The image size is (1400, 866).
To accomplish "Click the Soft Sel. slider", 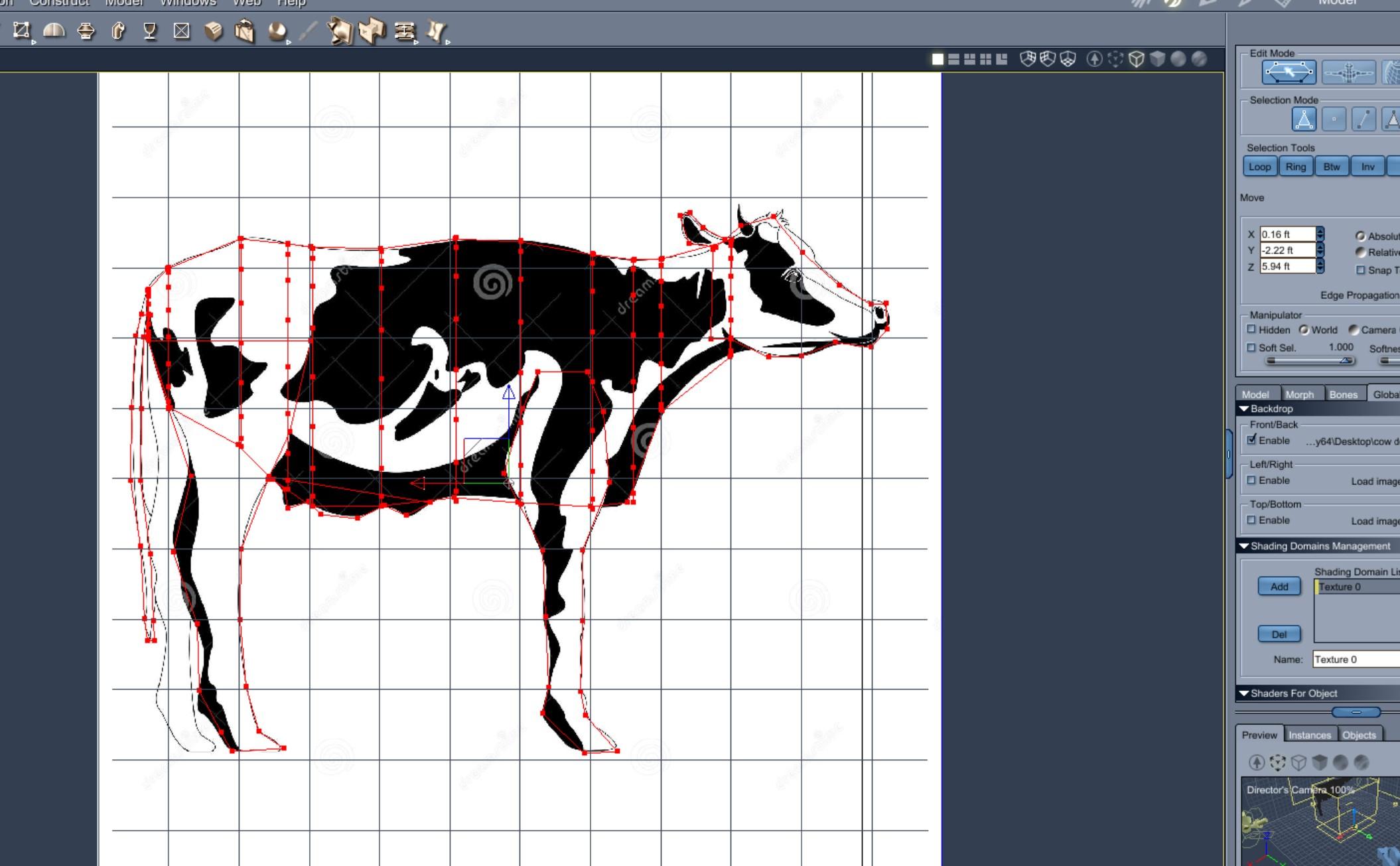I will (x=1310, y=360).
